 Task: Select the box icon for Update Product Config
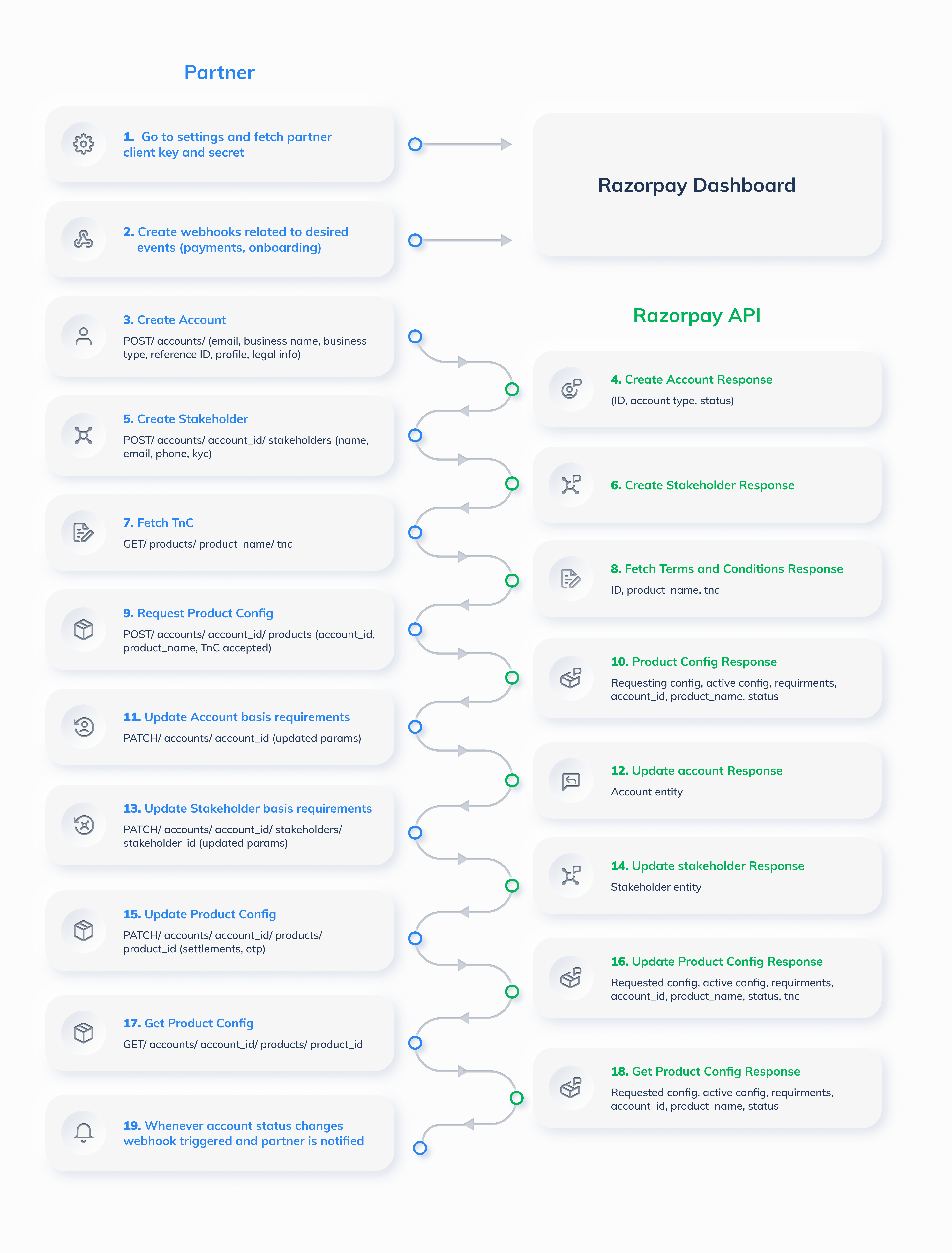point(83,931)
